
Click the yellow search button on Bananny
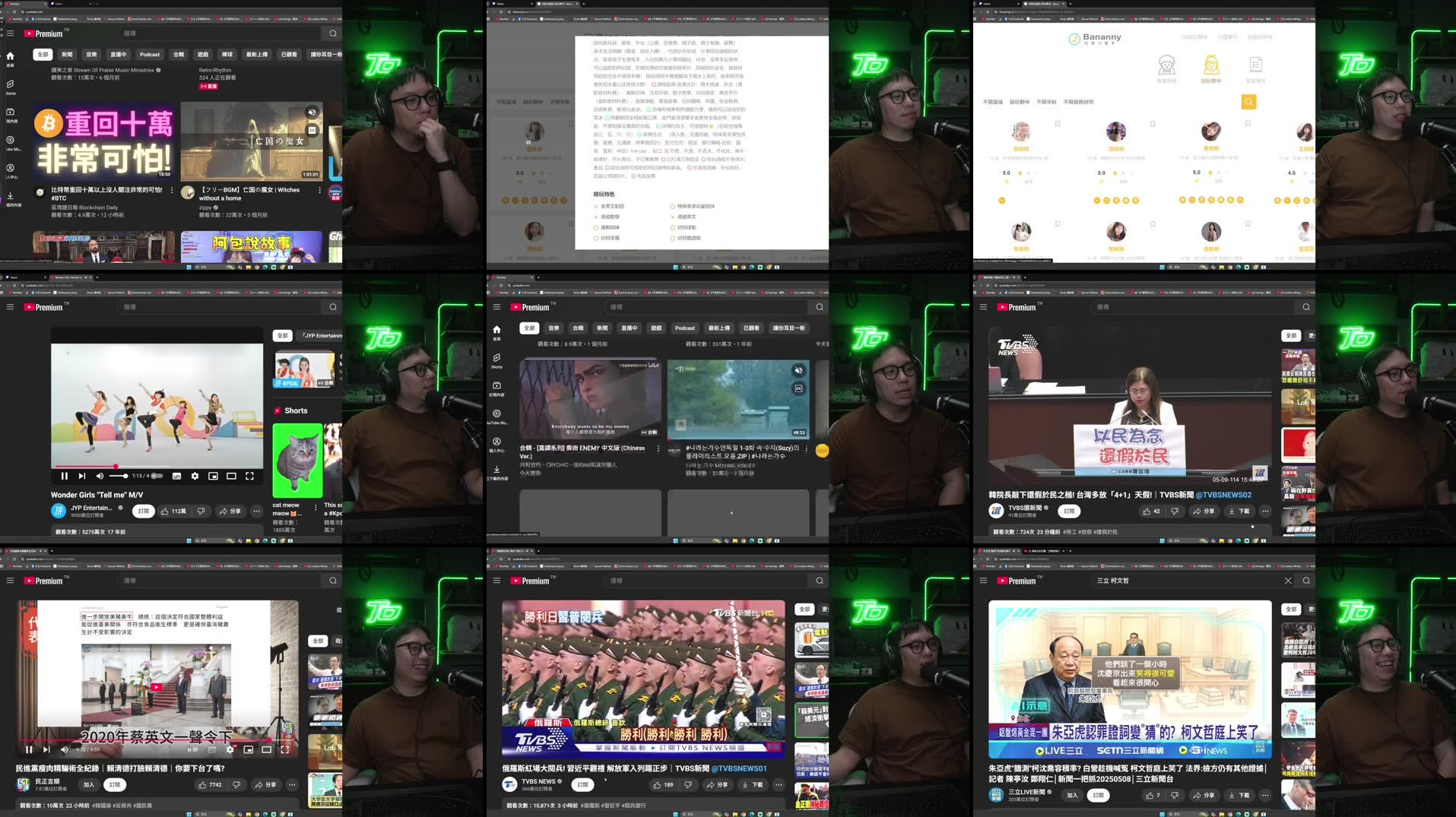click(1248, 102)
